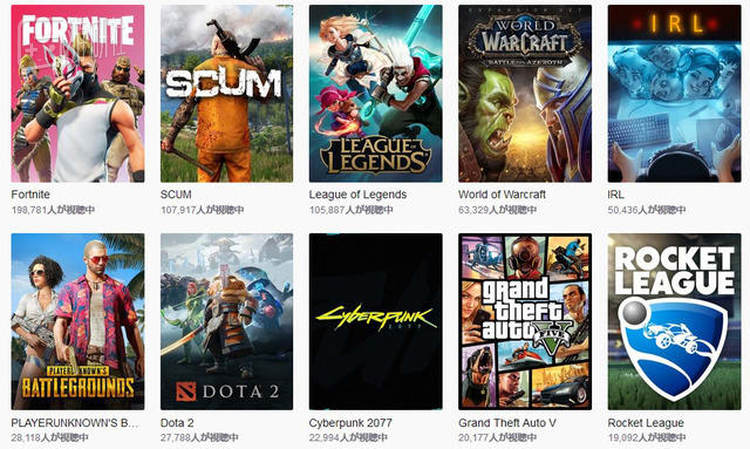Open Grand Theft Auto V cover art

(x=525, y=322)
